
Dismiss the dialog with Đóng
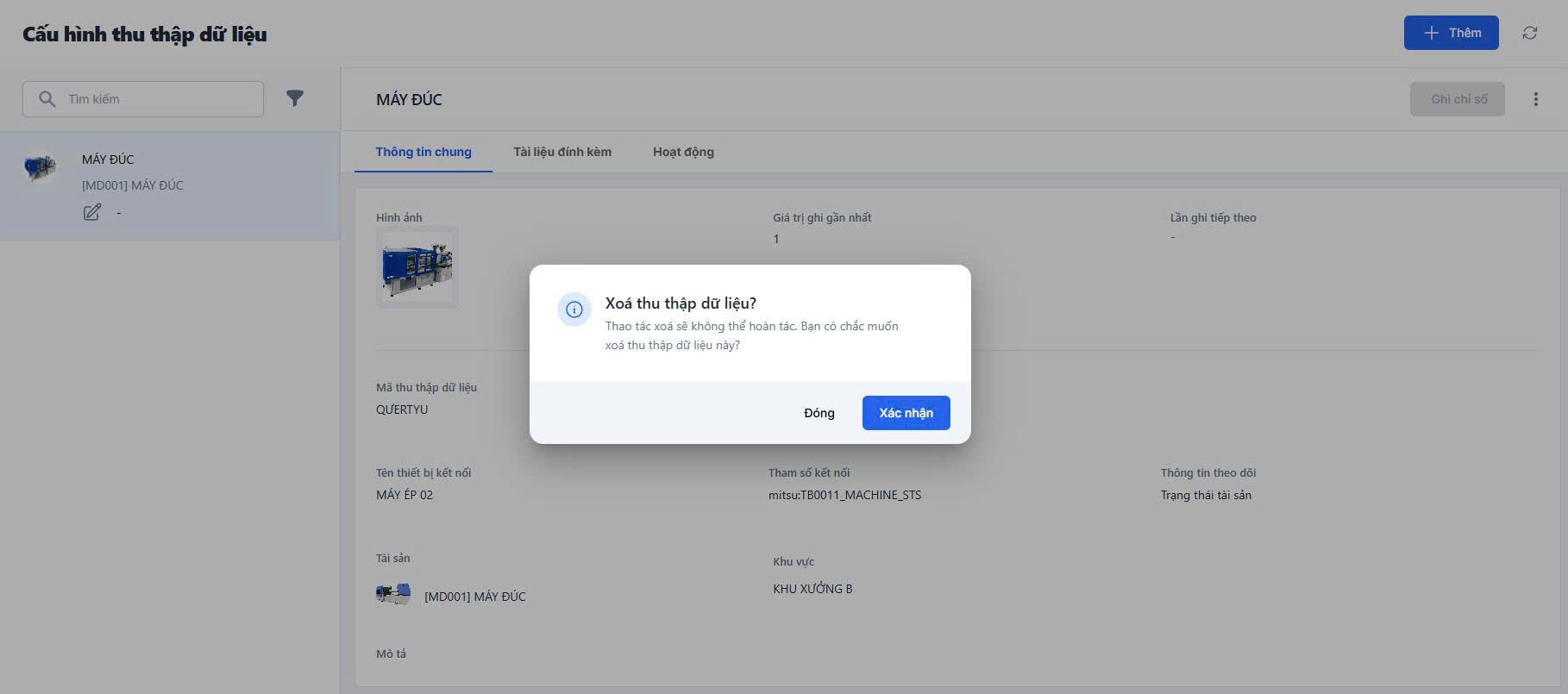click(818, 413)
